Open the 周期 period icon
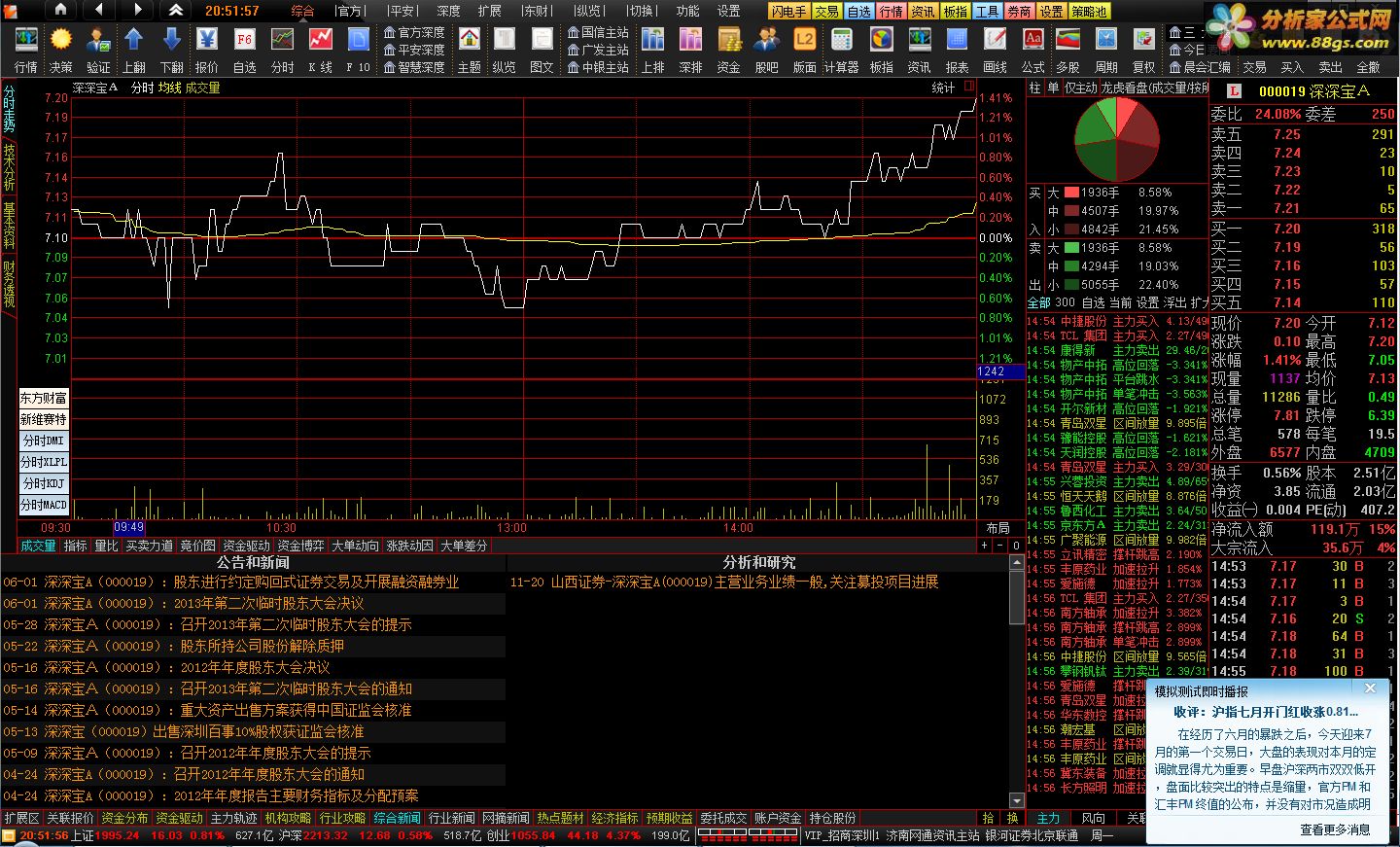 [x=1106, y=50]
